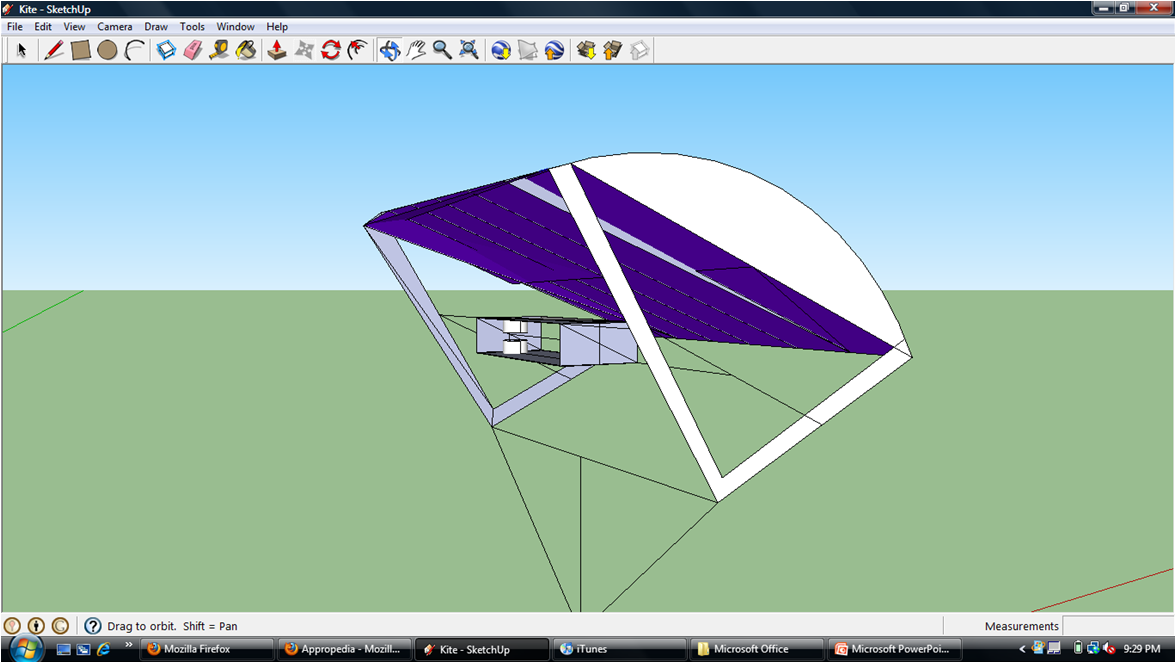Click the help question mark icon in status bar
The height and width of the screenshot is (663, 1176).
pyautogui.click(x=93, y=626)
